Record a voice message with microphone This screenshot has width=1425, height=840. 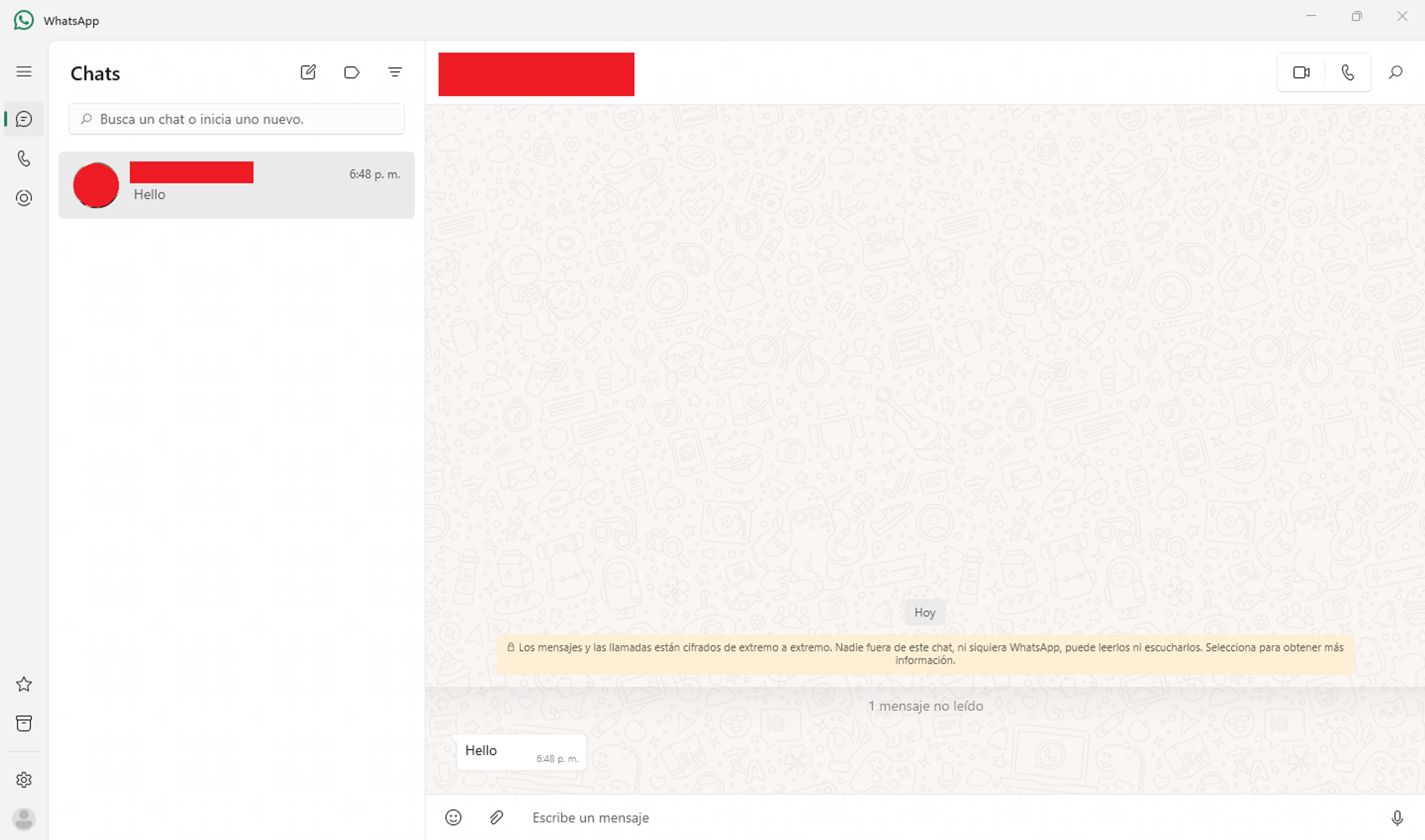1397,818
